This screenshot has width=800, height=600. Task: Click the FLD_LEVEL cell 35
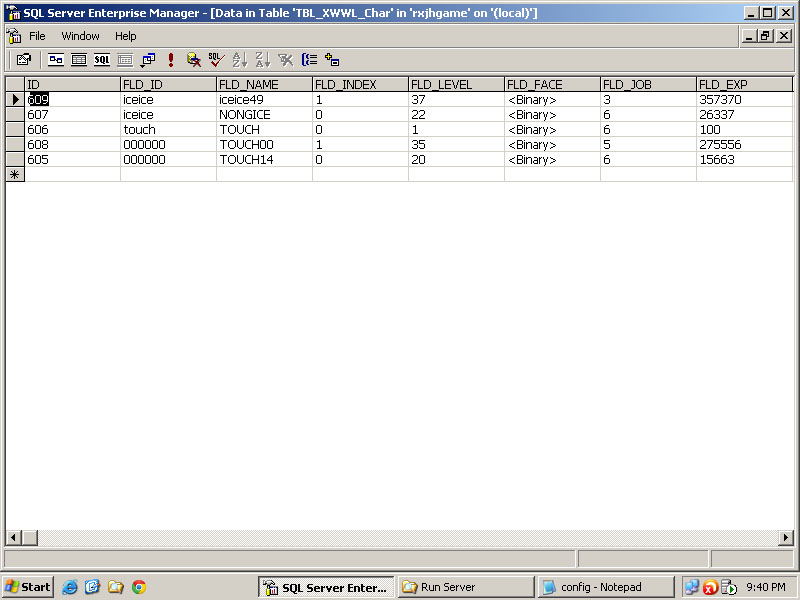click(456, 144)
